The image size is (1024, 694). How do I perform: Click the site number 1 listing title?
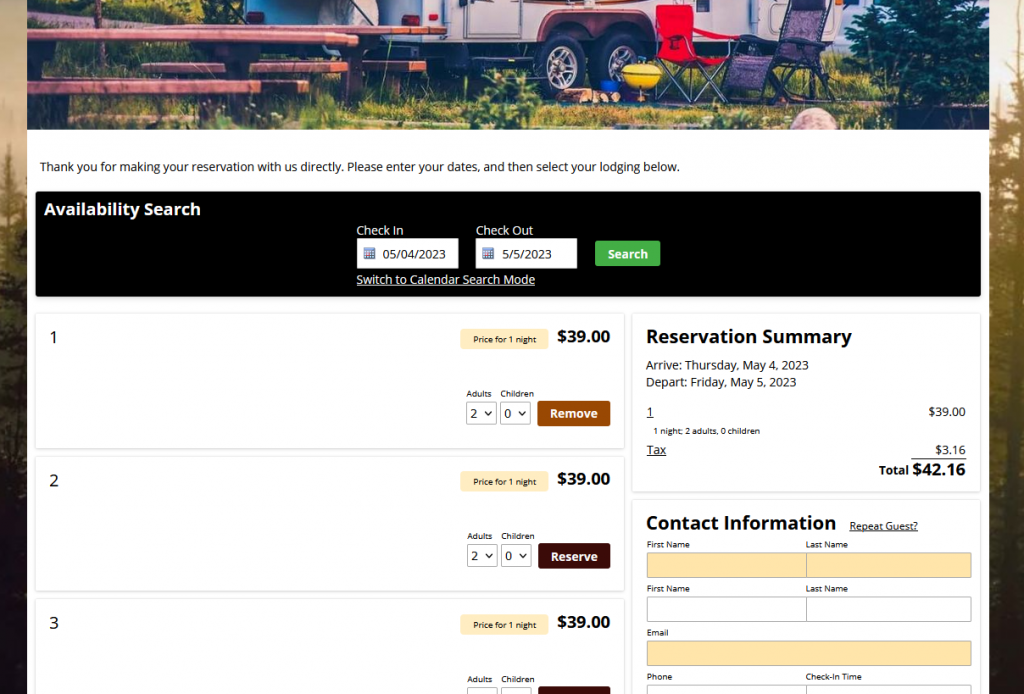click(54, 338)
